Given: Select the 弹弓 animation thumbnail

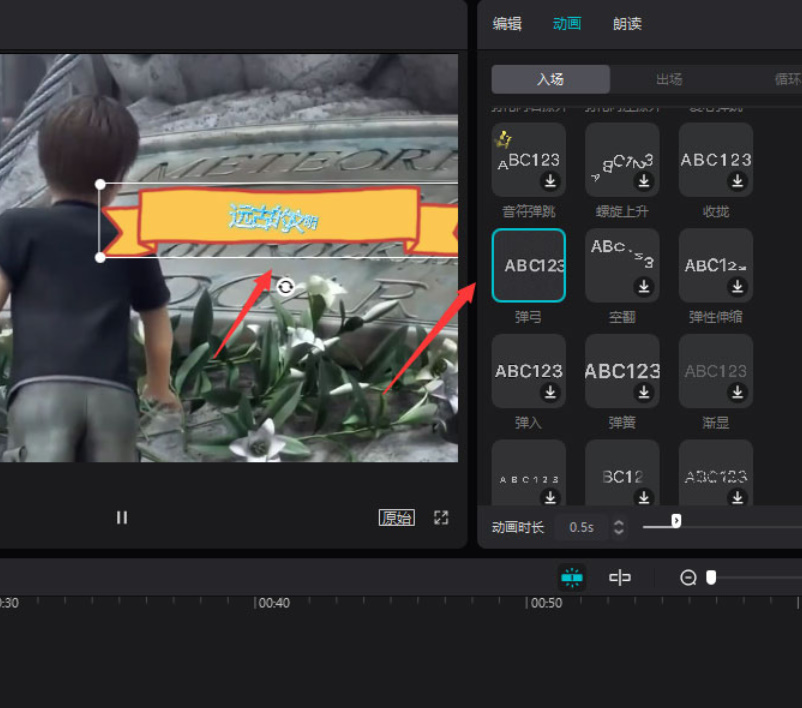Looking at the screenshot, I should [529, 265].
